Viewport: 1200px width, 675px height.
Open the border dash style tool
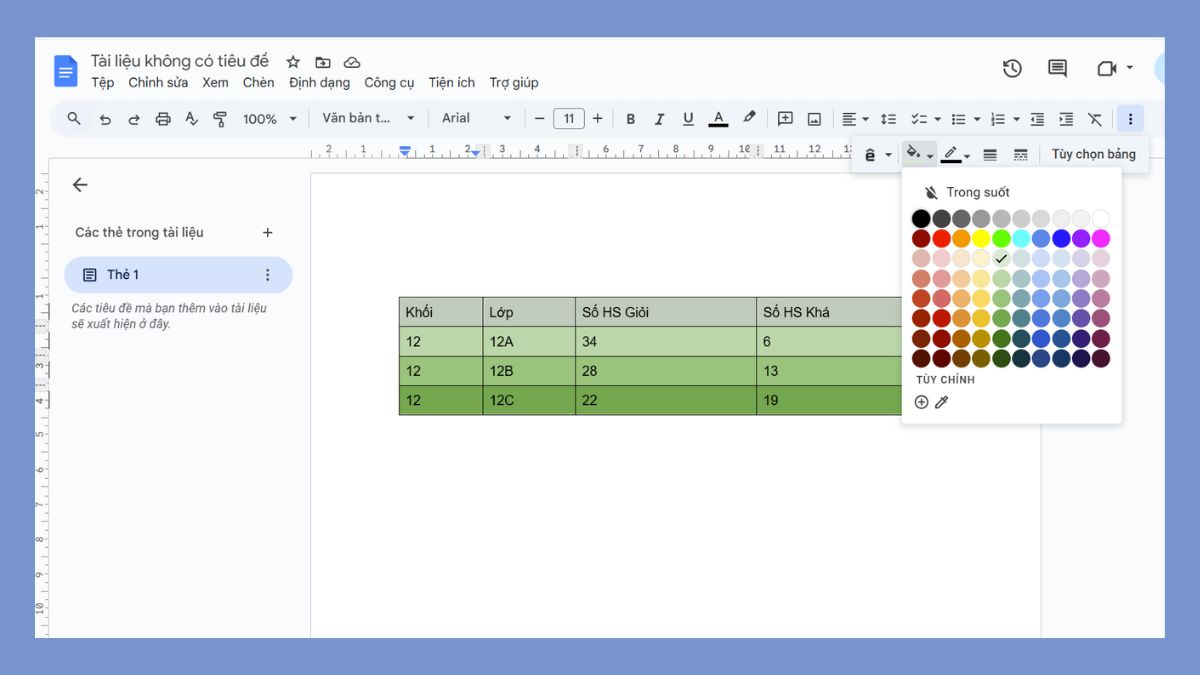pos(1020,155)
